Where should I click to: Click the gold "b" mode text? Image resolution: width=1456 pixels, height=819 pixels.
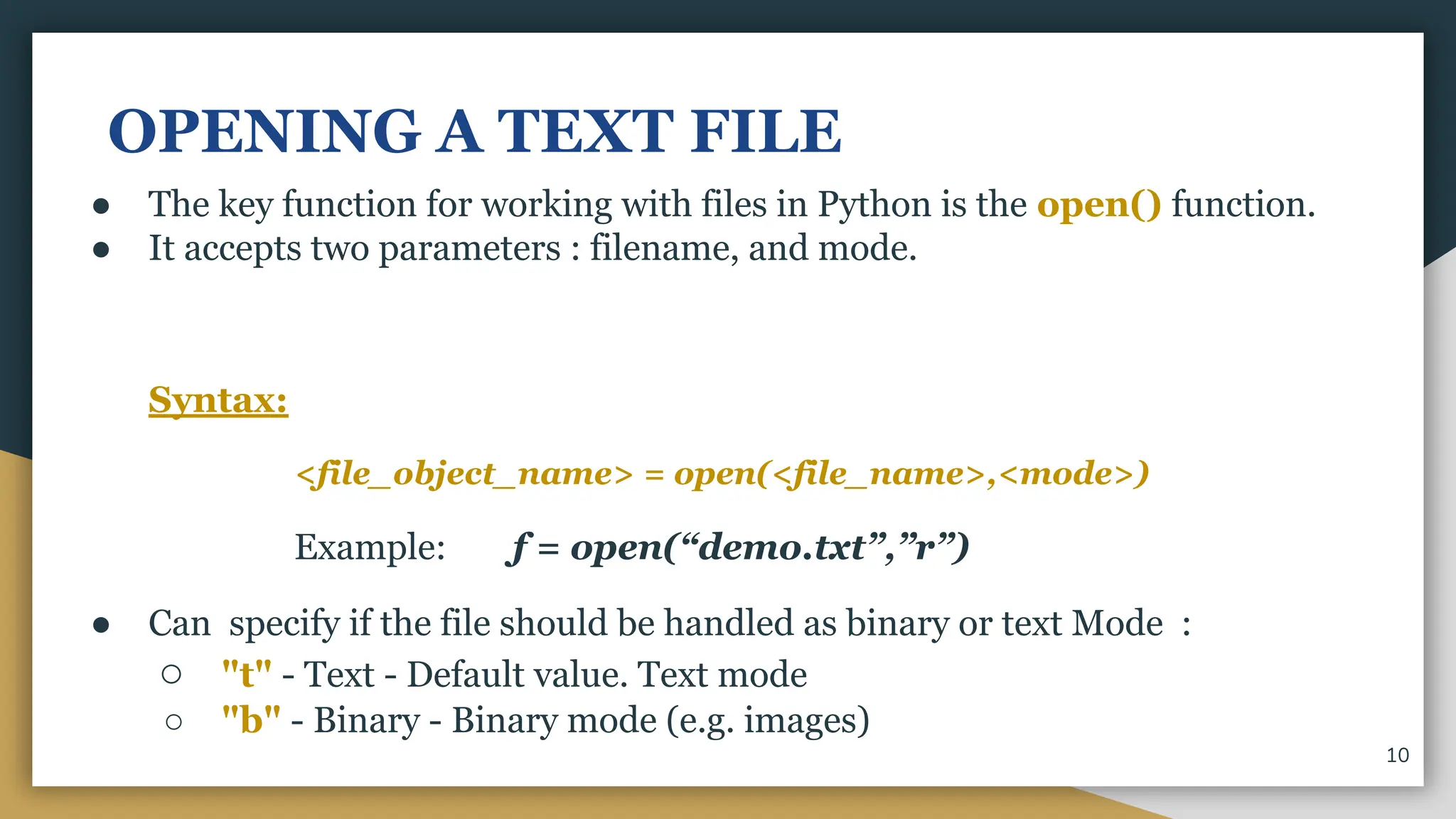[x=251, y=720]
